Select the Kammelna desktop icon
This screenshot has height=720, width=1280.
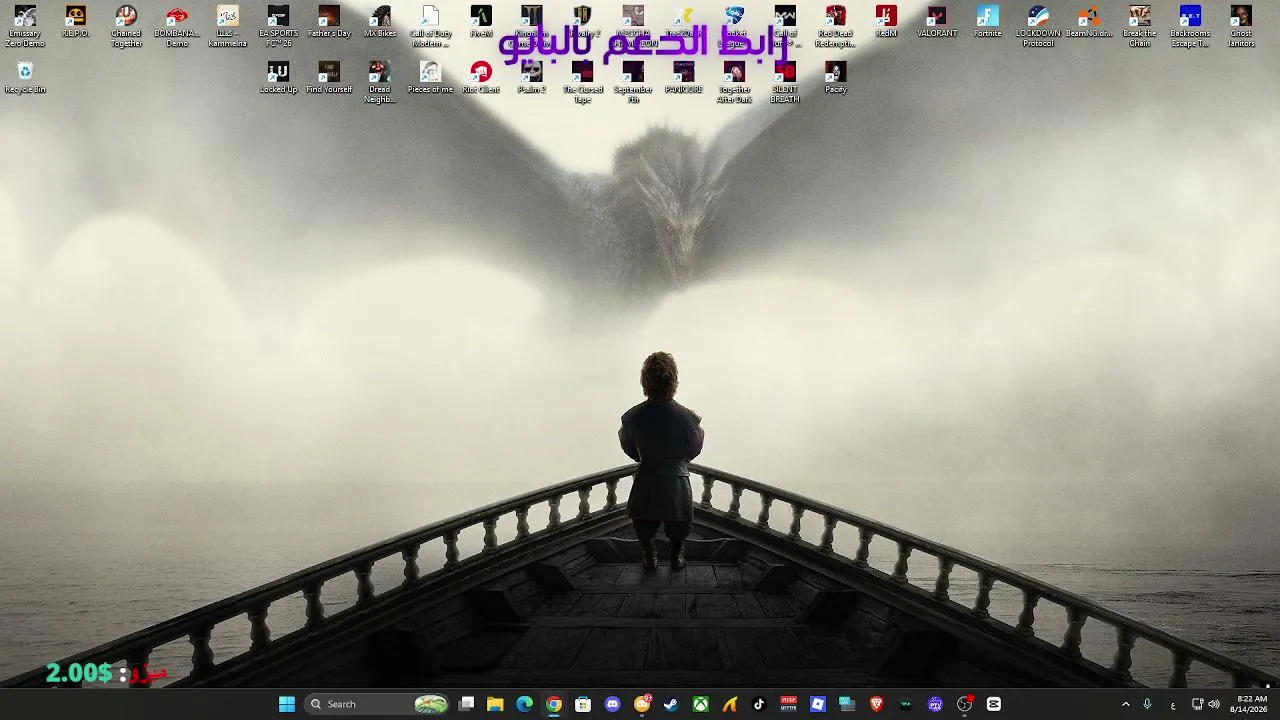click(x=228, y=27)
